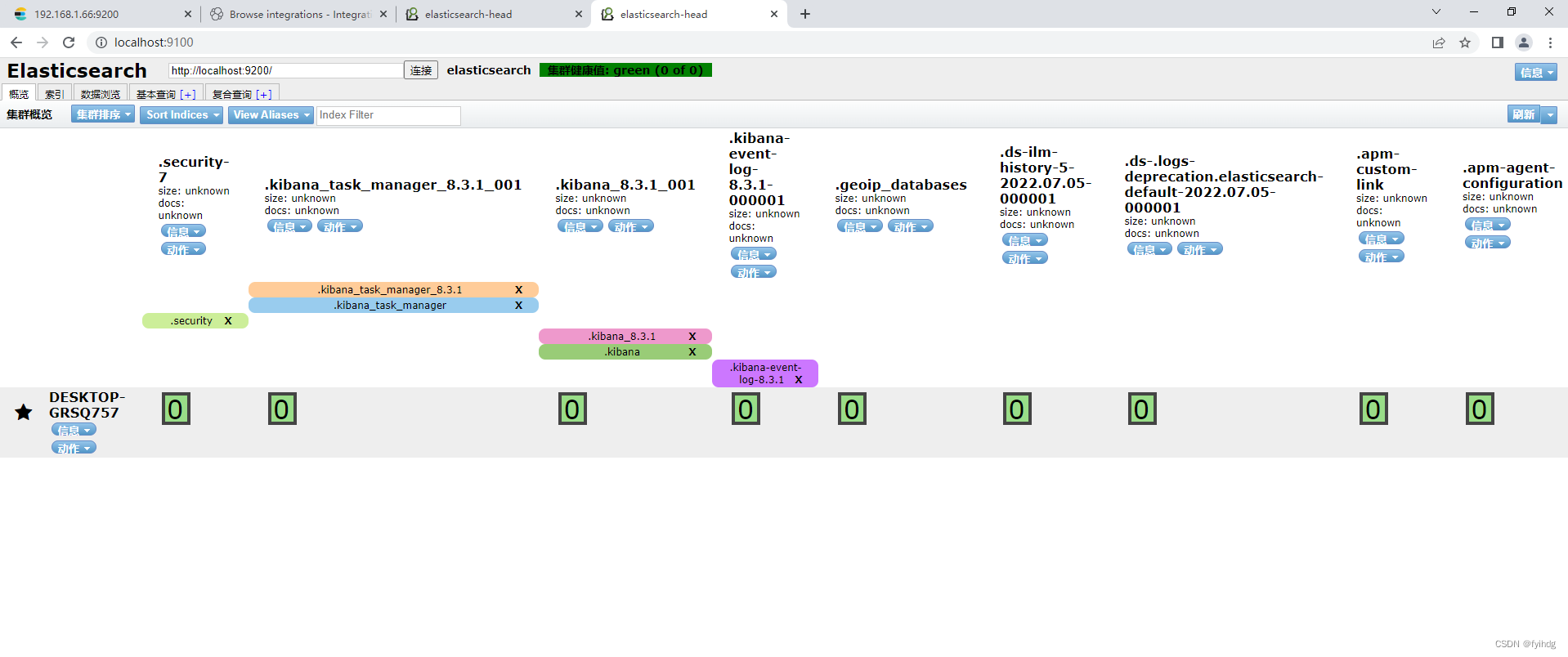Remove the .kibana_task_manager alias
Screen dimensions: 1568x657
518,306
